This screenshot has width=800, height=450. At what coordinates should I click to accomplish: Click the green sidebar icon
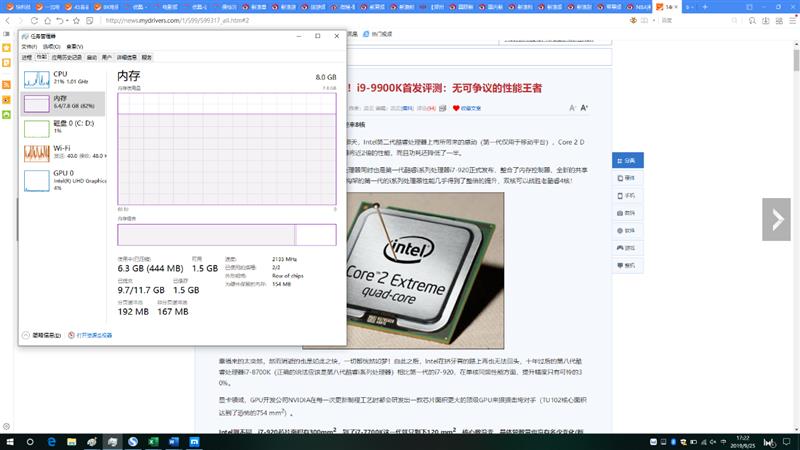click(7, 115)
